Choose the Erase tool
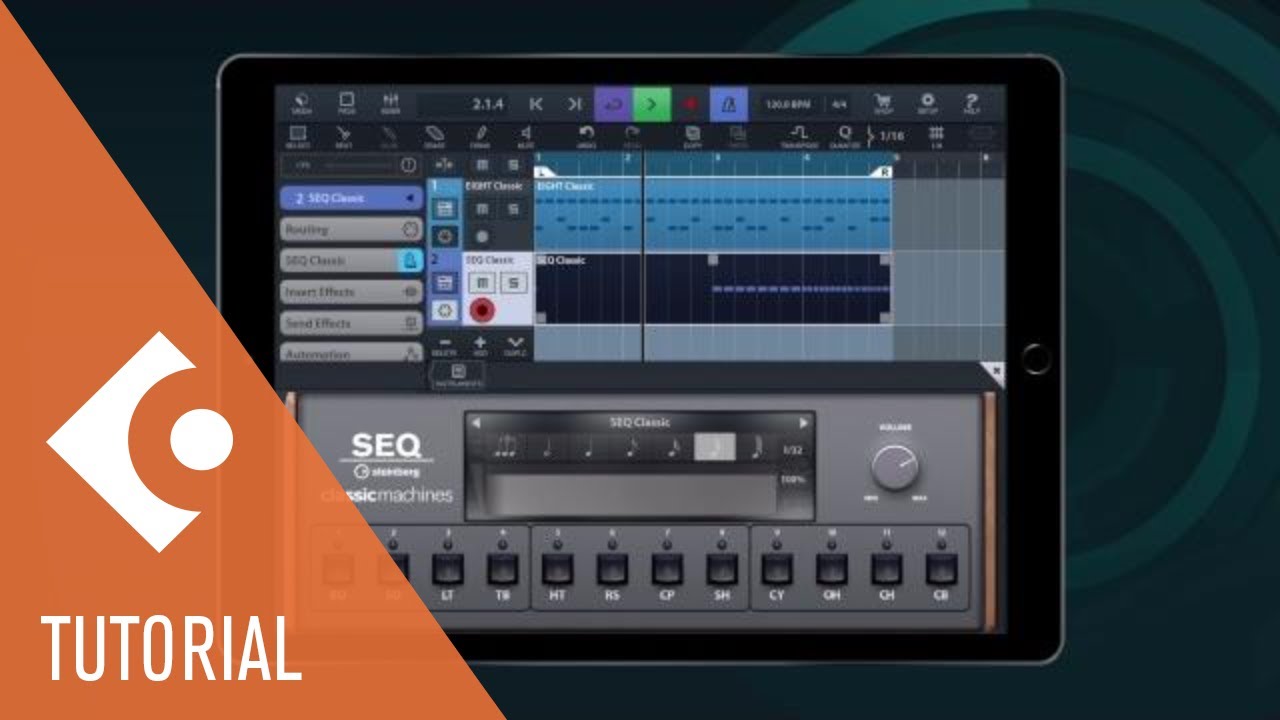 (x=434, y=136)
